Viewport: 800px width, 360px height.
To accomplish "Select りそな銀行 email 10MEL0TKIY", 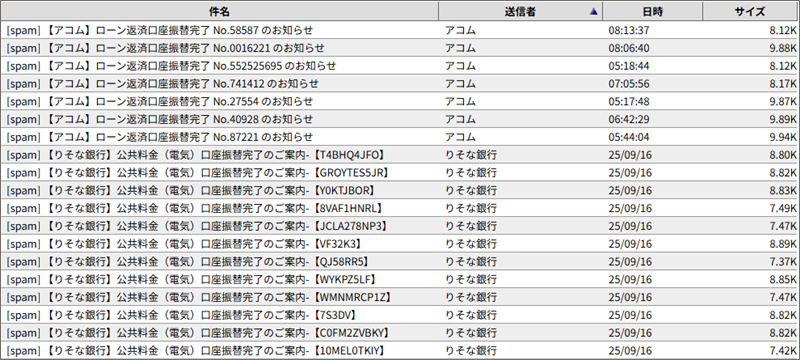I will pyautogui.click(x=400, y=351).
